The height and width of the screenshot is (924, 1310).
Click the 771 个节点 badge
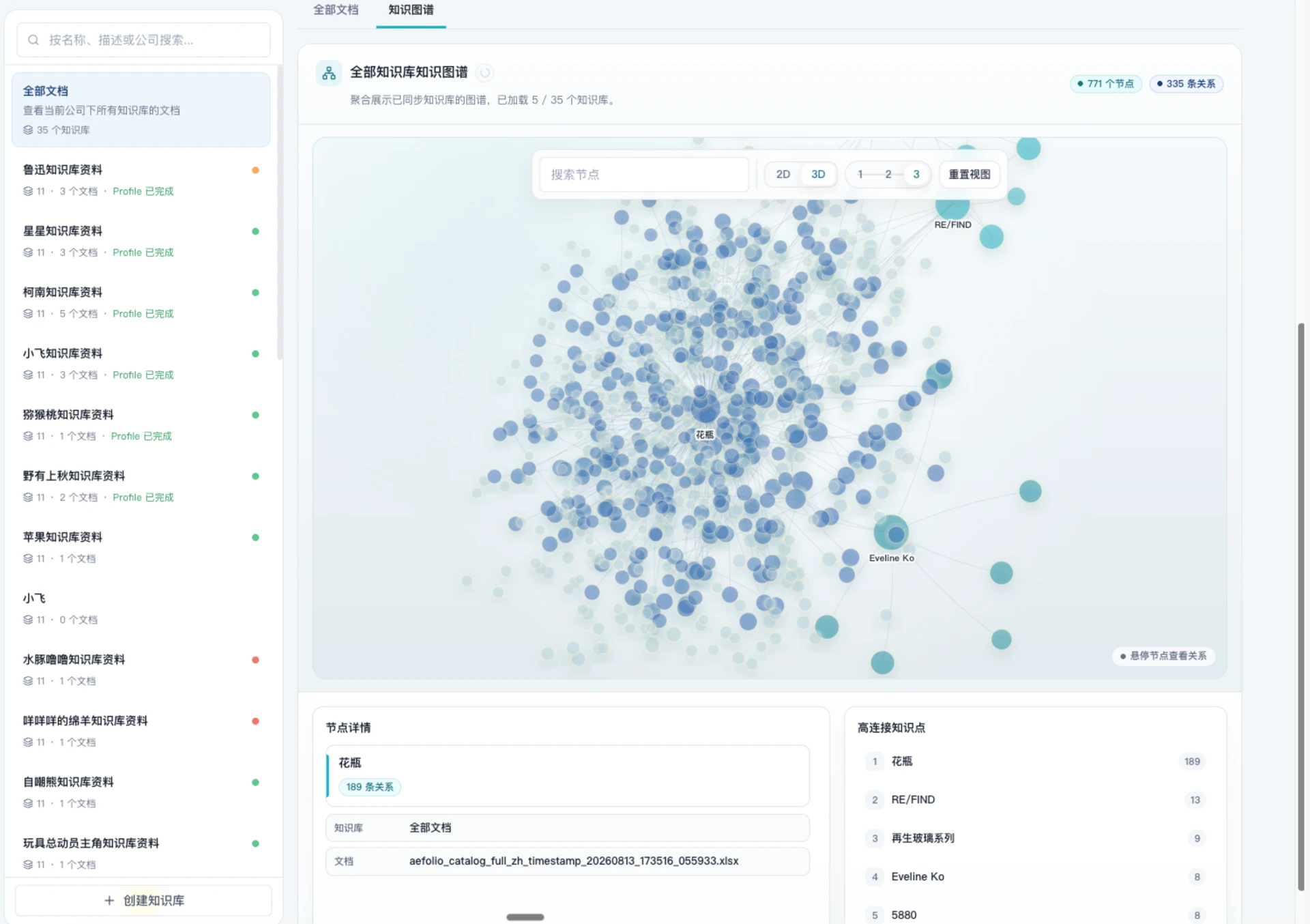tap(1105, 84)
